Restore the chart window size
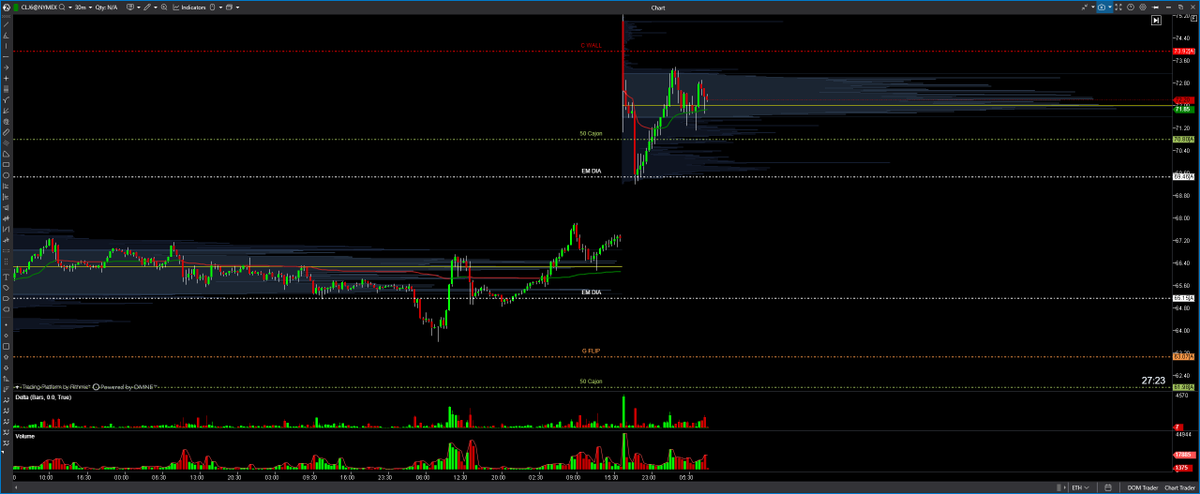This screenshot has height=494, width=1200. tap(1180, 7)
